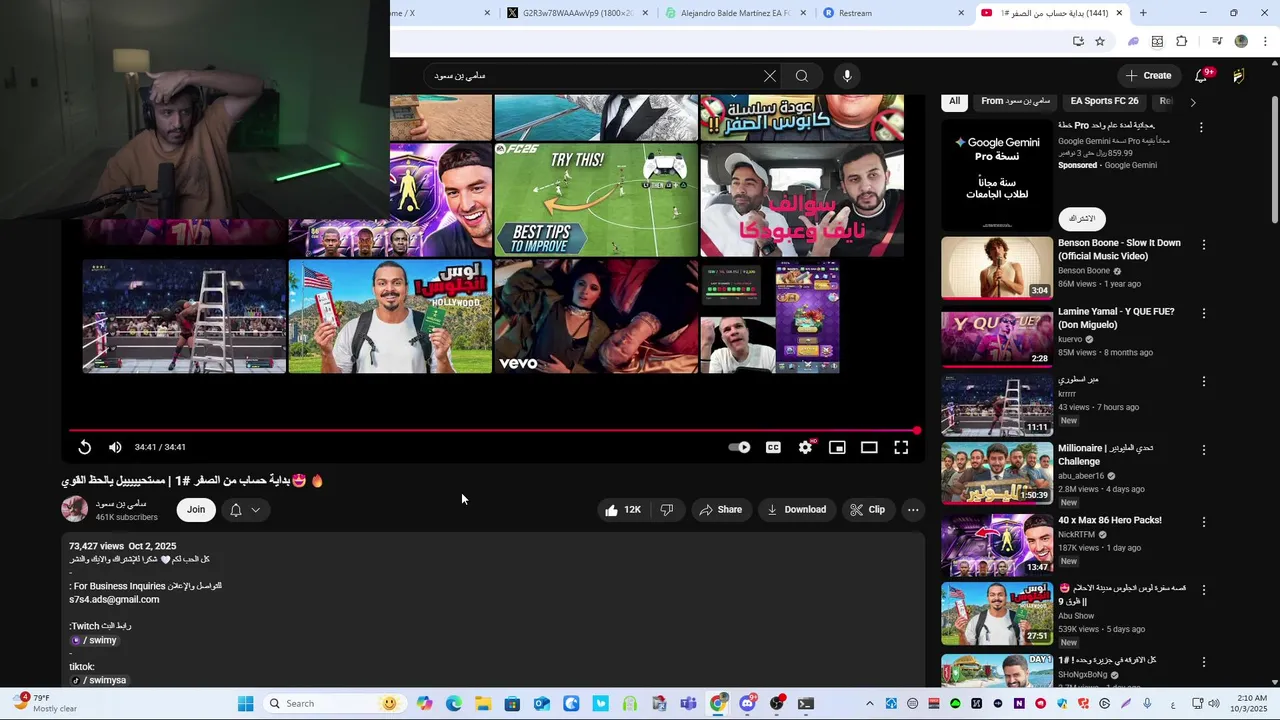Open Chrome media controls icon
This screenshot has height=720, width=1280.
[x=1217, y=41]
